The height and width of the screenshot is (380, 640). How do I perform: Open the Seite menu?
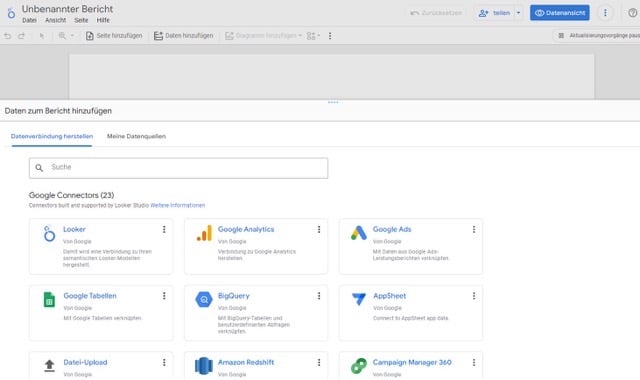coord(81,20)
